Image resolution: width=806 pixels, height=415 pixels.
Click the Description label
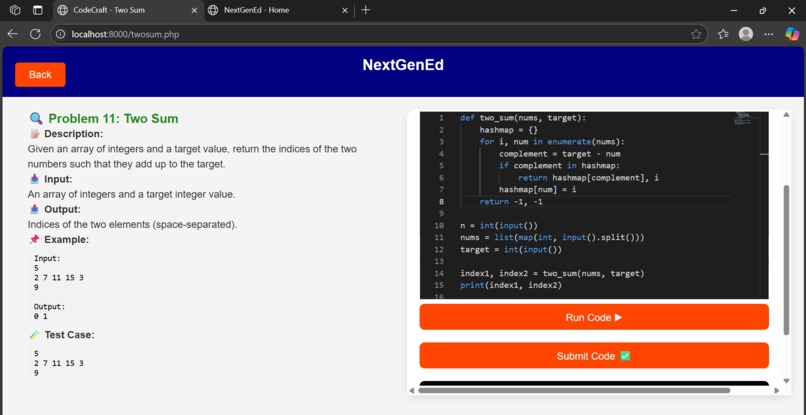pos(74,134)
